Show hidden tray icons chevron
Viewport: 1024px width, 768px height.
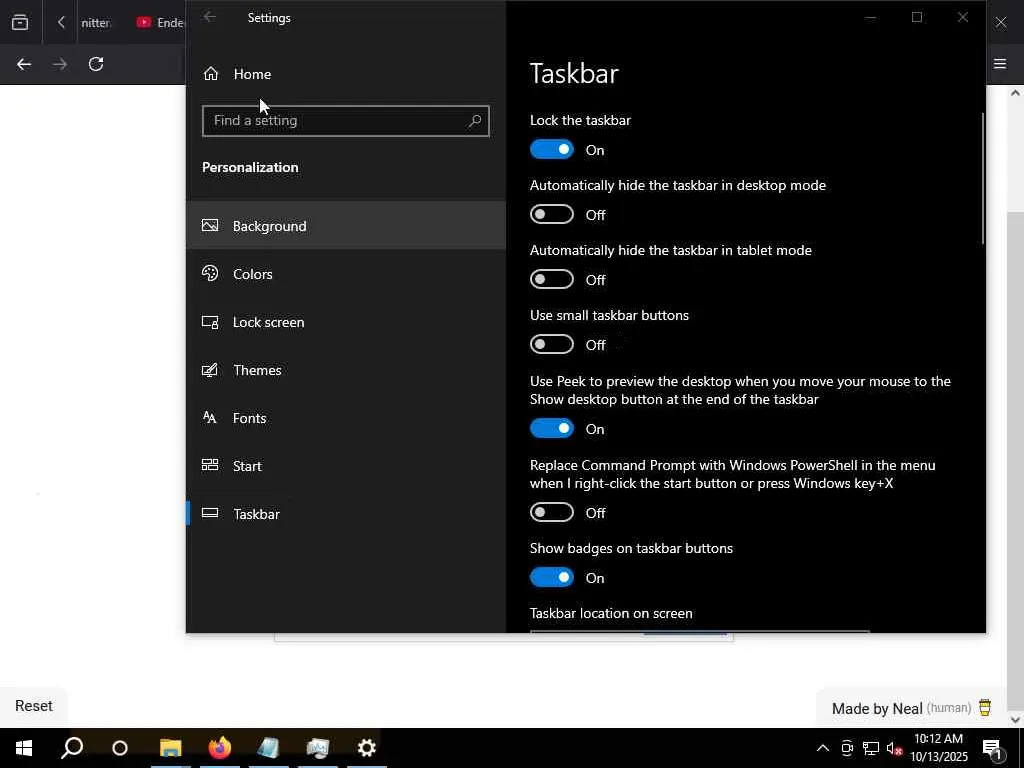(823, 748)
